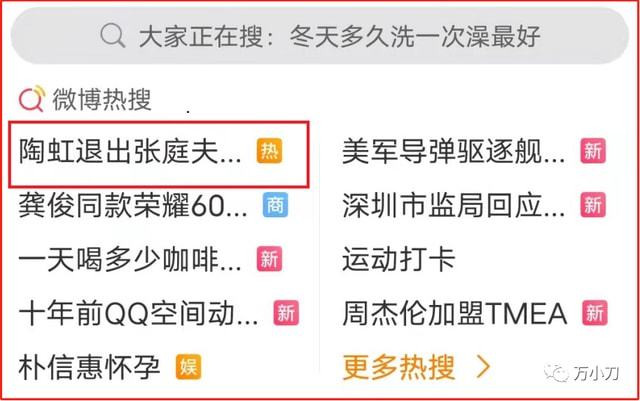Open the 周杰伦加盟TMEA trending topic

(x=455, y=314)
